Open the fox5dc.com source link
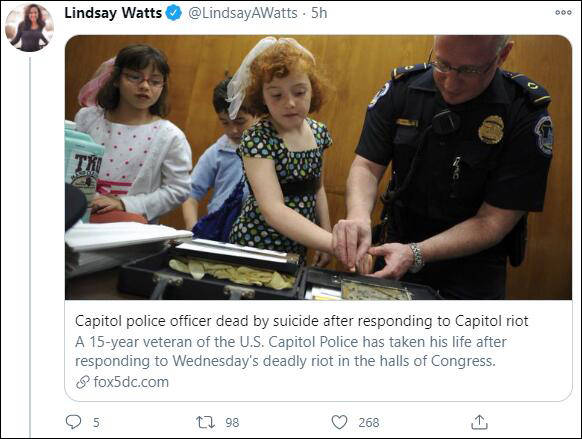Image resolution: width=582 pixels, height=439 pixels. coord(131,382)
